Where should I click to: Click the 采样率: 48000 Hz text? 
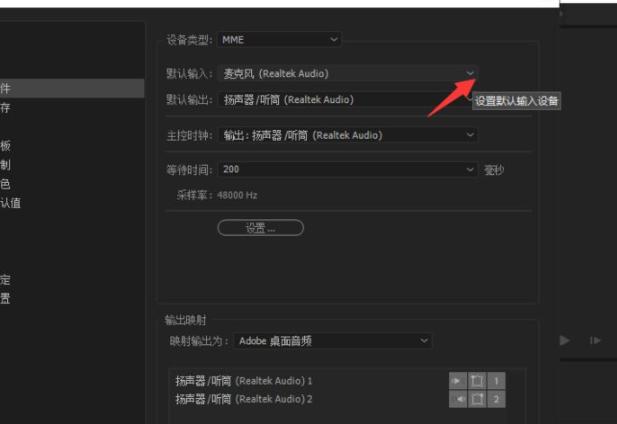pyautogui.click(x=217, y=195)
